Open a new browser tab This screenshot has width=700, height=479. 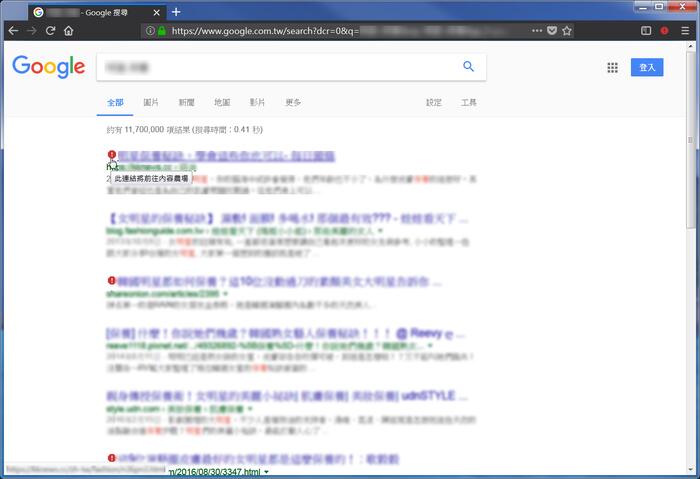[176, 11]
